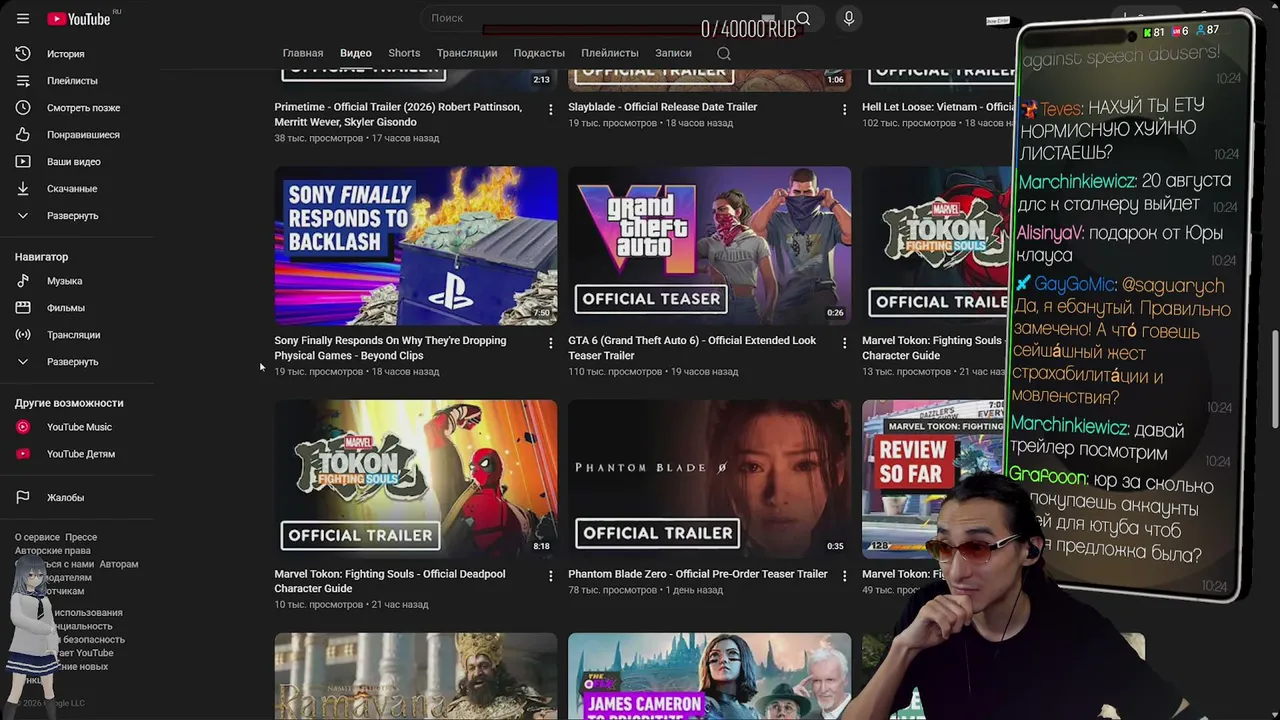Play the Sony Responds to Backlash thumbnail

416,246
